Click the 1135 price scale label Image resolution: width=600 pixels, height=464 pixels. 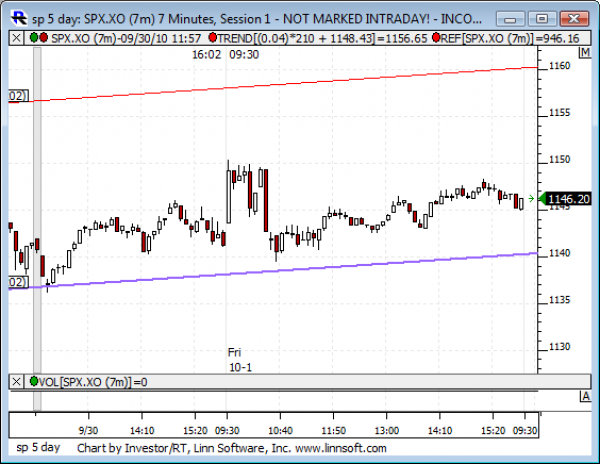(559, 300)
